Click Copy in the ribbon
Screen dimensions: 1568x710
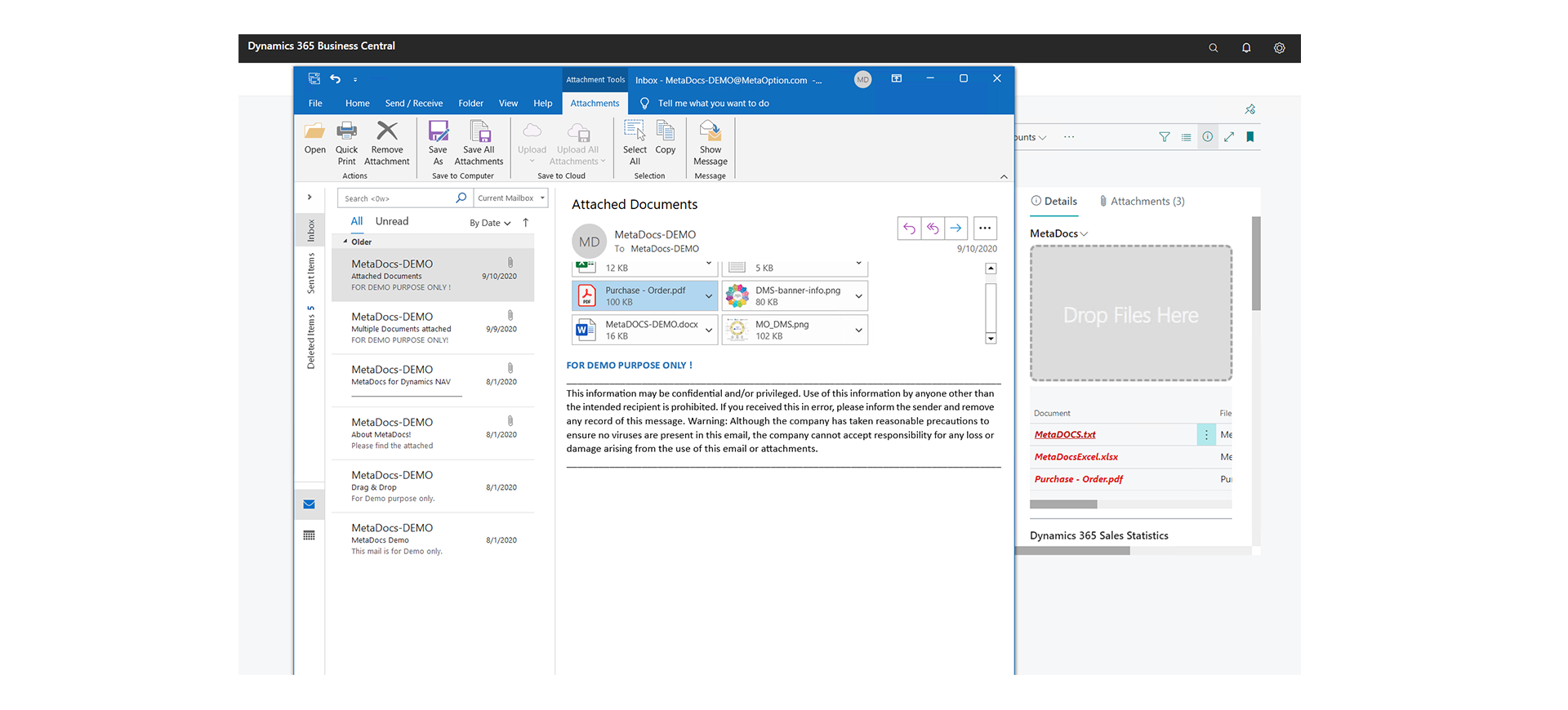[666, 138]
